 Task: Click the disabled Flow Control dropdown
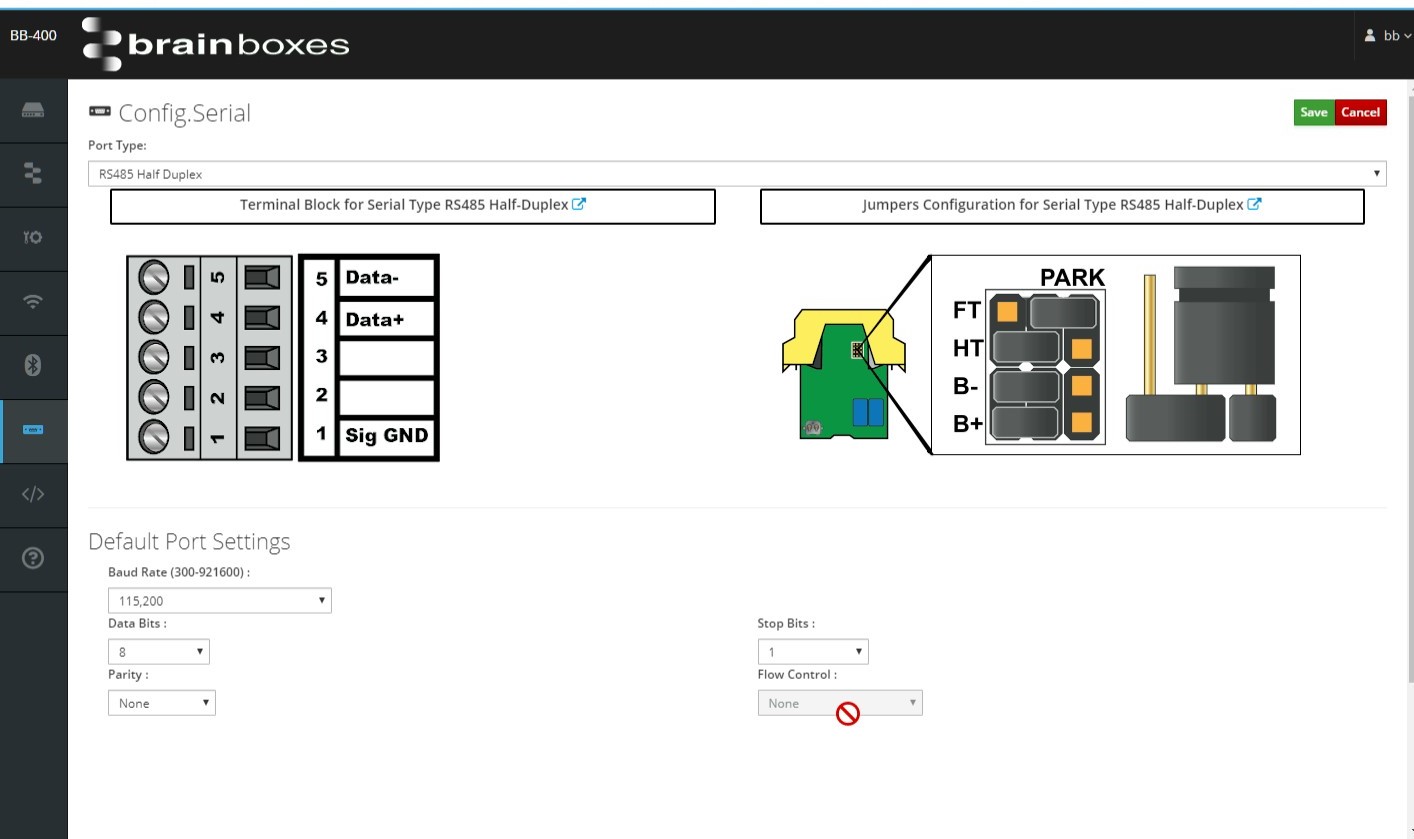839,703
